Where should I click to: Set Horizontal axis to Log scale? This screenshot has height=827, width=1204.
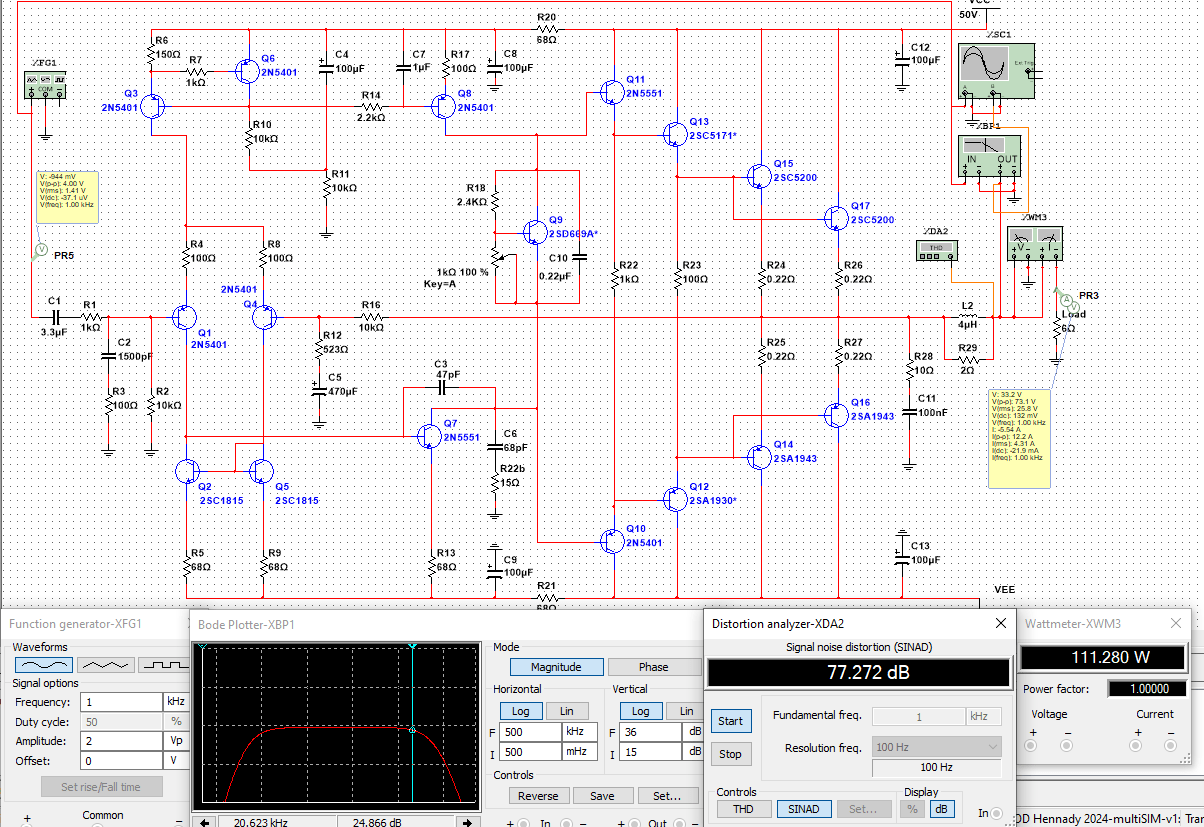pos(519,711)
